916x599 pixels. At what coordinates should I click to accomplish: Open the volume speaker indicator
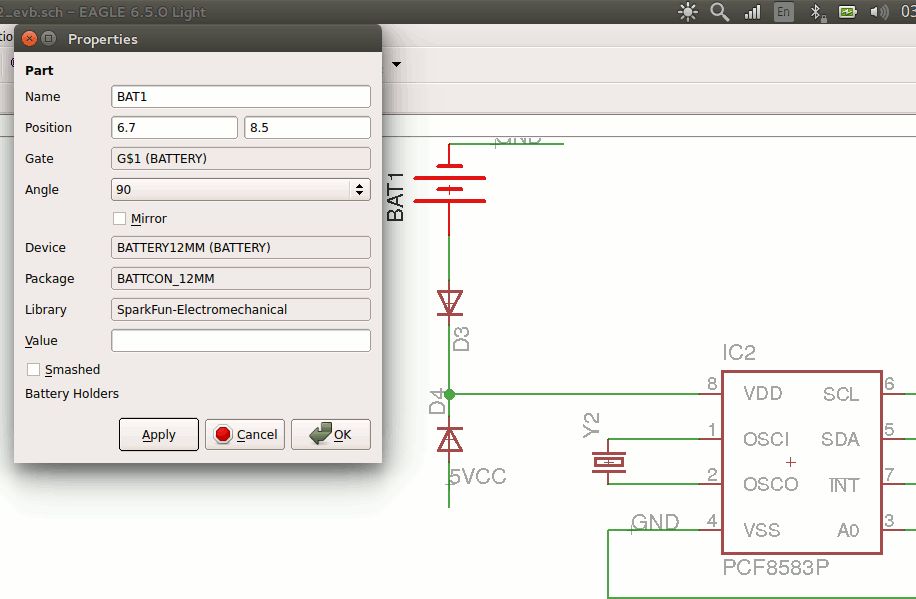(879, 12)
